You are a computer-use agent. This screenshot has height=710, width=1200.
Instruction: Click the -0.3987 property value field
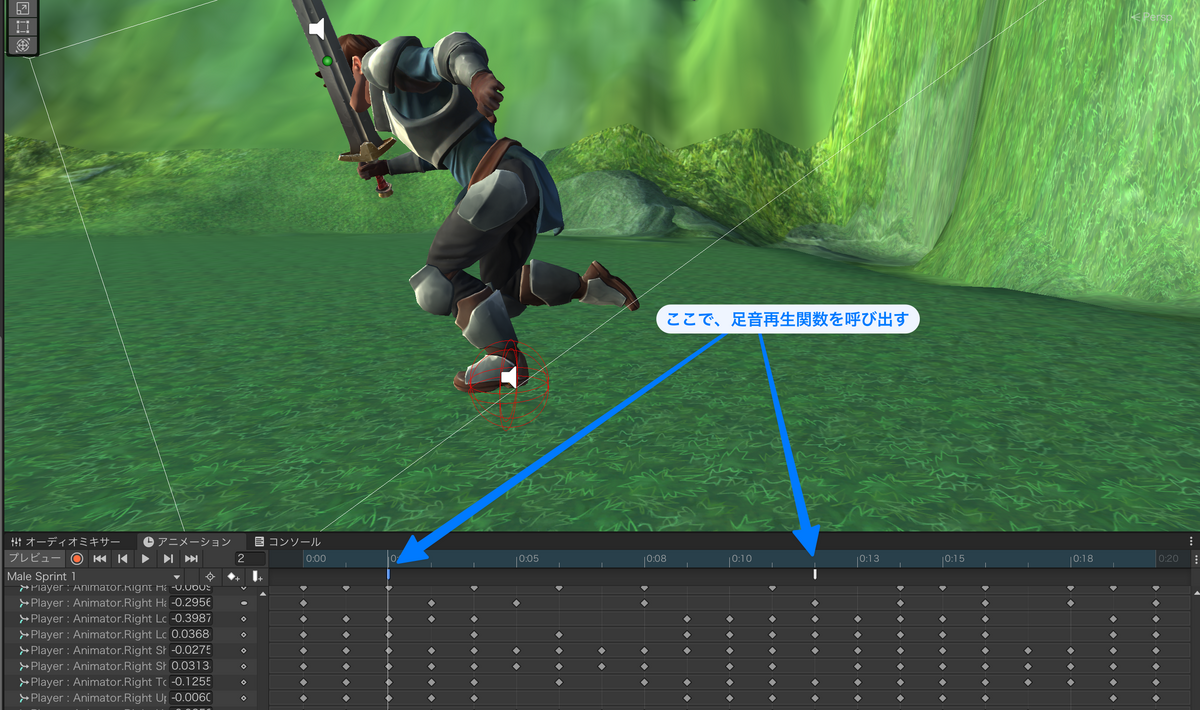(x=190, y=619)
